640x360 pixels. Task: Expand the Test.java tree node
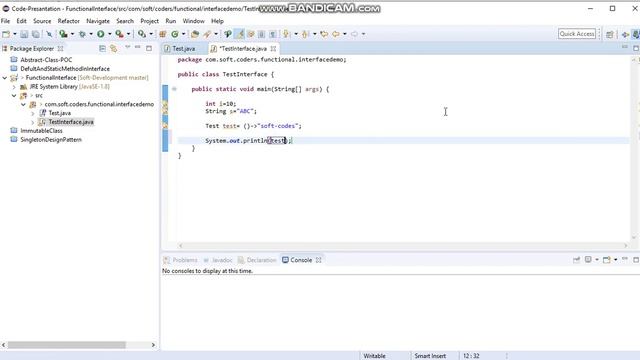(x=33, y=113)
